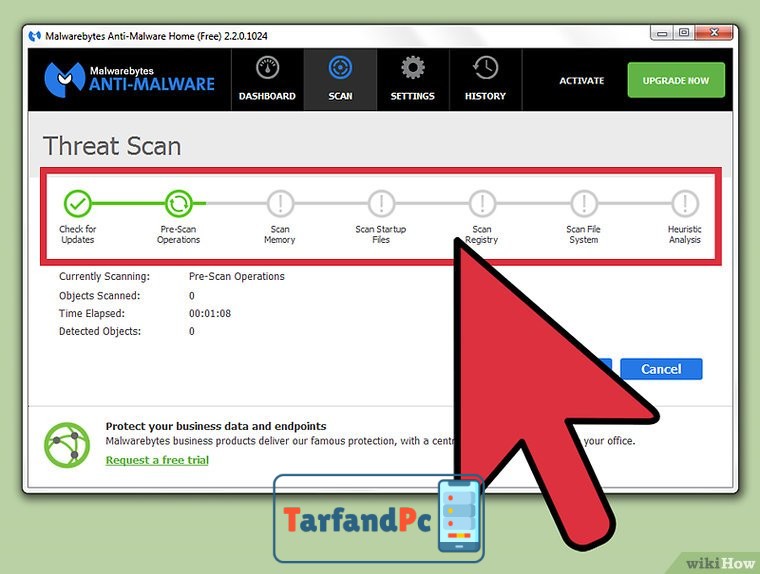The width and height of the screenshot is (760, 574).
Task: Click the Heuristic Analysis step icon
Action: click(684, 203)
